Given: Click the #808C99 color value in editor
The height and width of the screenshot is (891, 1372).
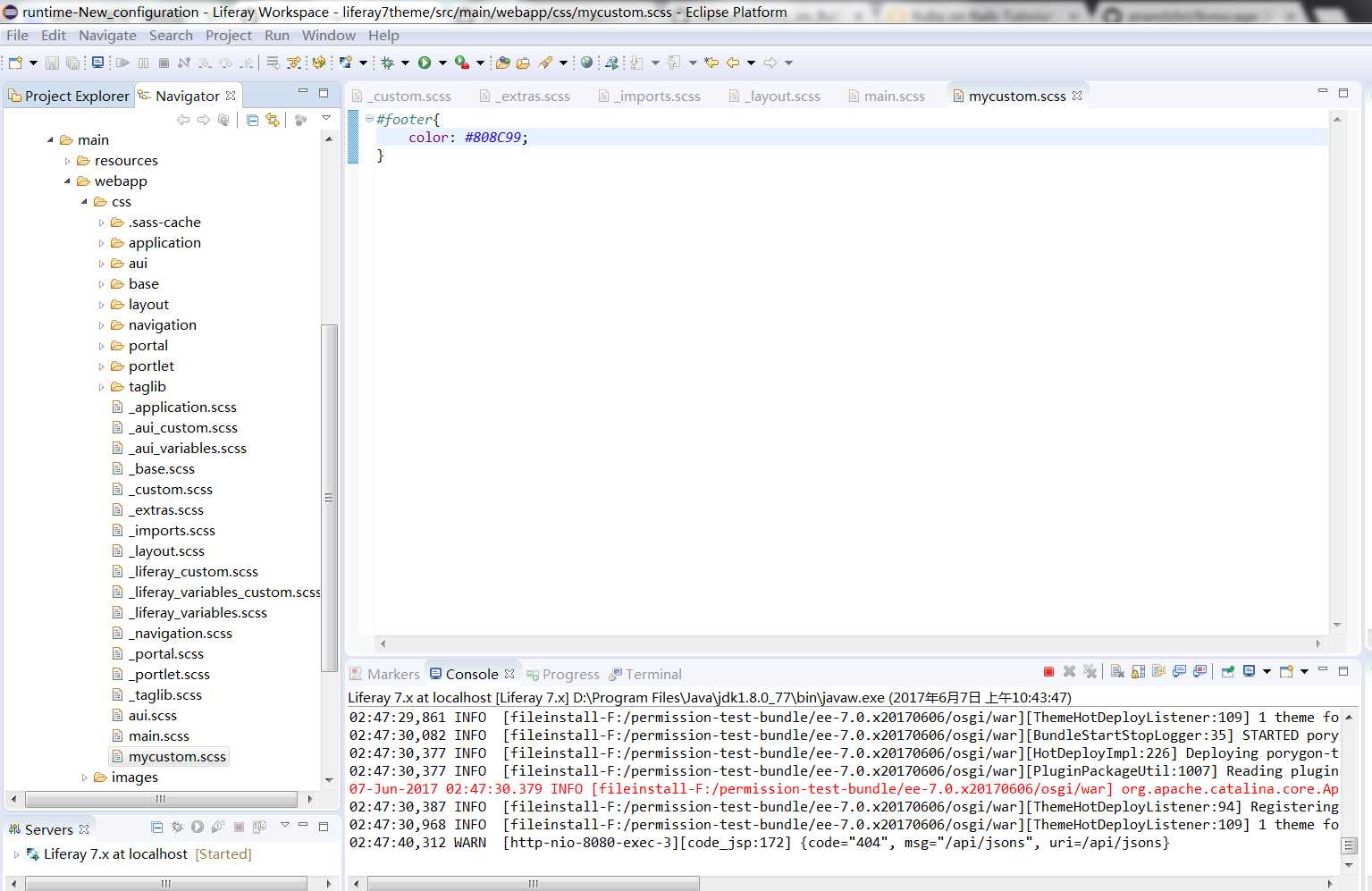Looking at the screenshot, I should [x=495, y=138].
